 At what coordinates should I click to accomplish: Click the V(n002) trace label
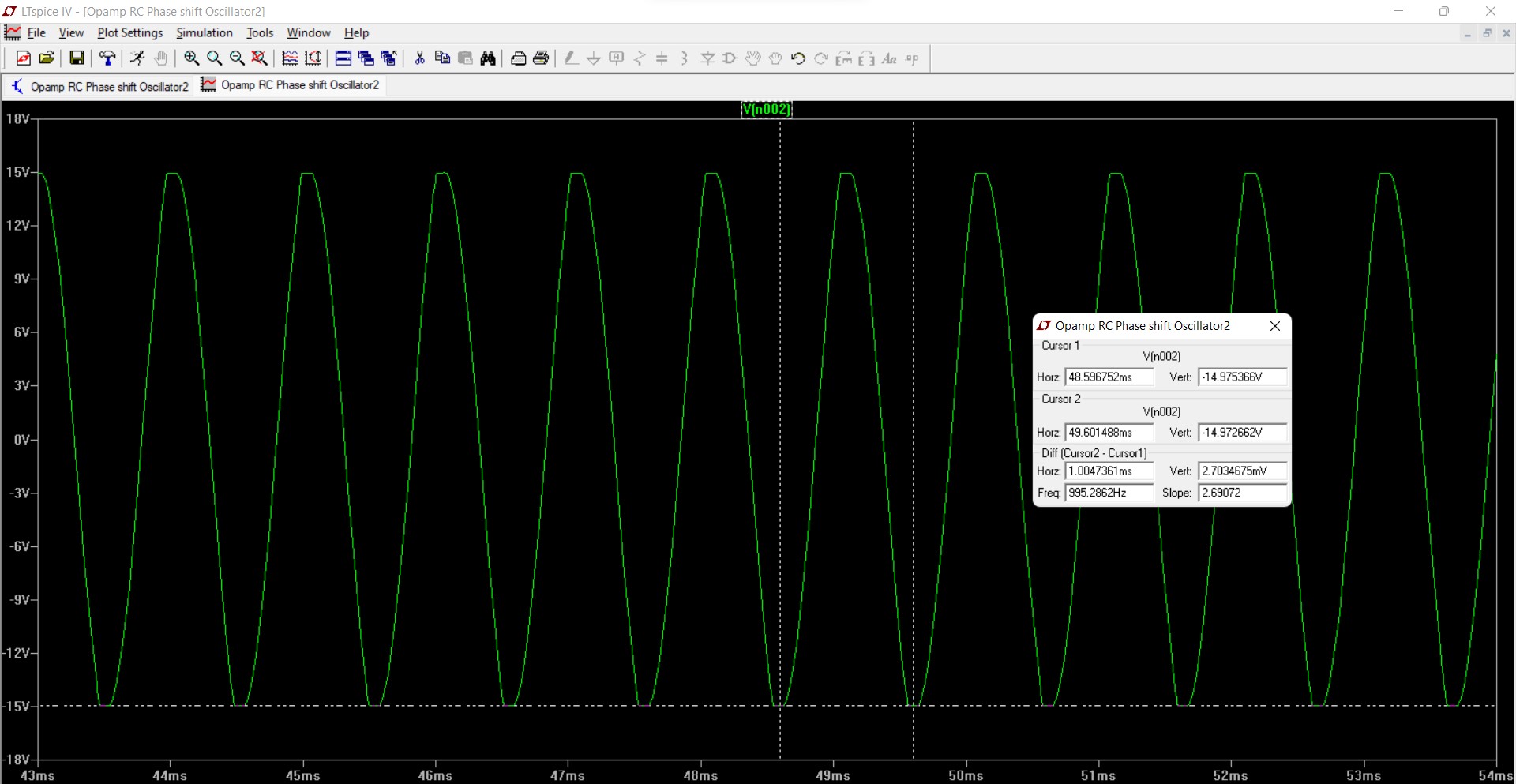coord(765,110)
